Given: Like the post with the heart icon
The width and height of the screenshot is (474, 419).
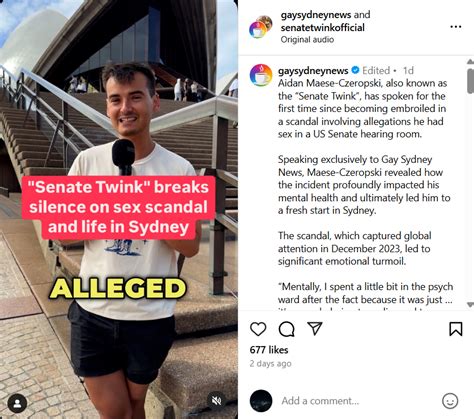Looking at the screenshot, I should [x=258, y=329].
